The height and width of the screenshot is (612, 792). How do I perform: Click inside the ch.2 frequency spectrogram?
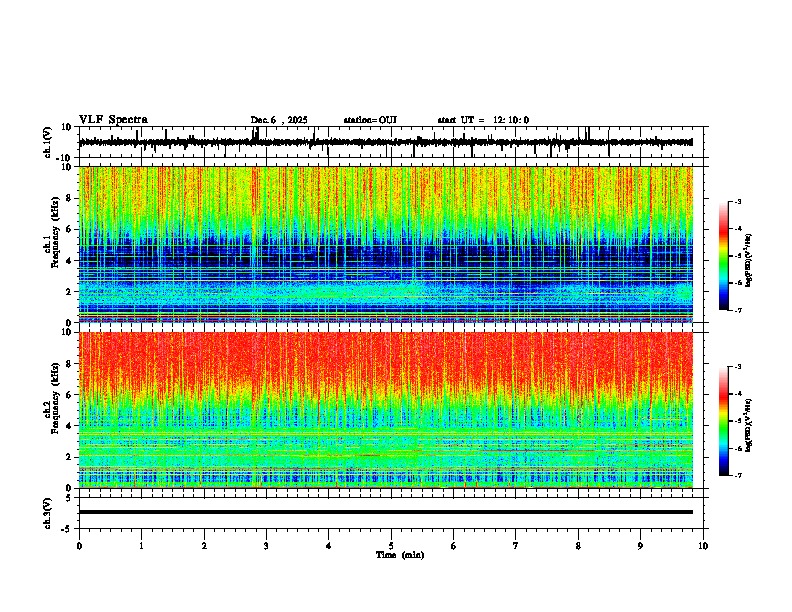[x=386, y=410]
